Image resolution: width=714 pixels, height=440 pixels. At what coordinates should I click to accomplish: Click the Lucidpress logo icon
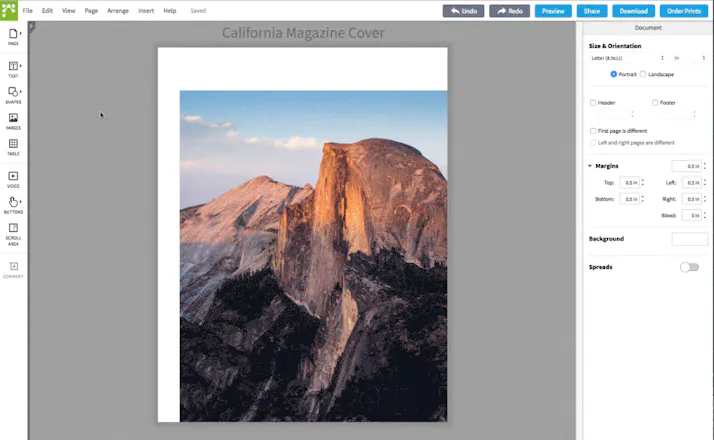click(x=9, y=10)
